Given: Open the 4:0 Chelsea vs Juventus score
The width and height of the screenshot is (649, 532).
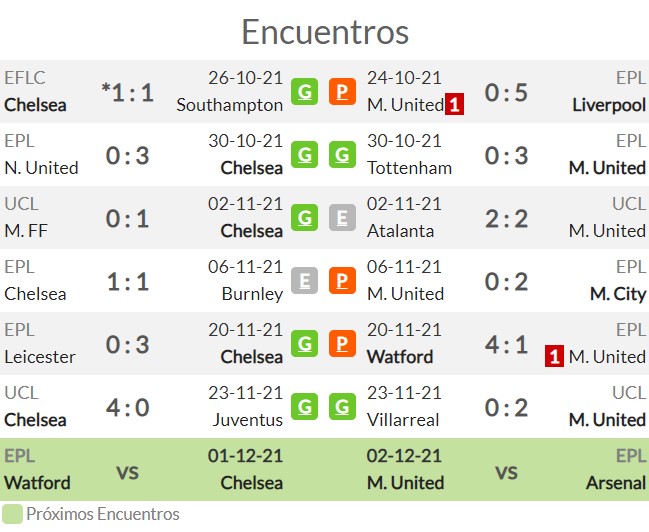Looking at the screenshot, I should [127, 407].
